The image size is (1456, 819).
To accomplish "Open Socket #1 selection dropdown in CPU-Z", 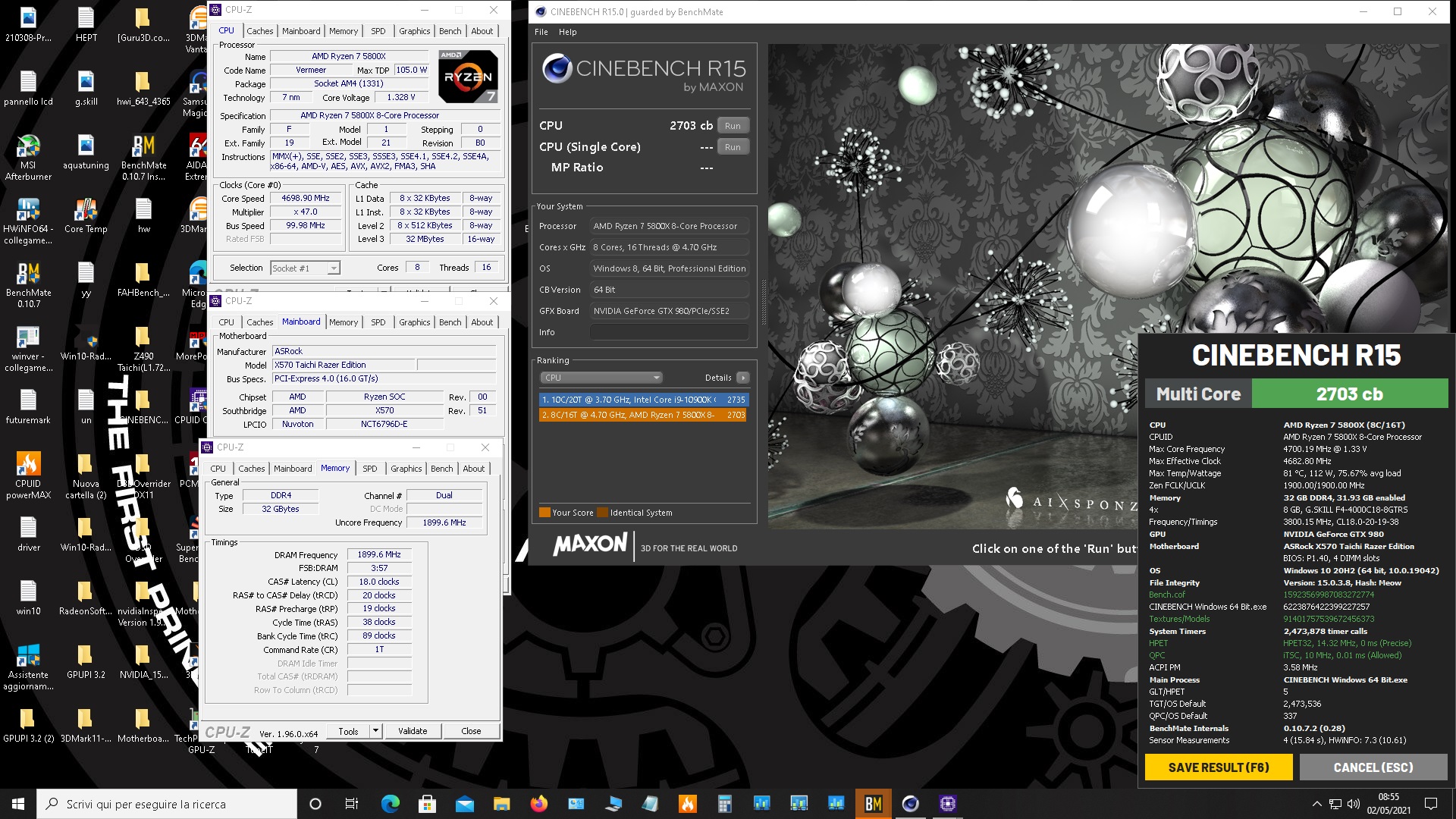I will (x=306, y=268).
